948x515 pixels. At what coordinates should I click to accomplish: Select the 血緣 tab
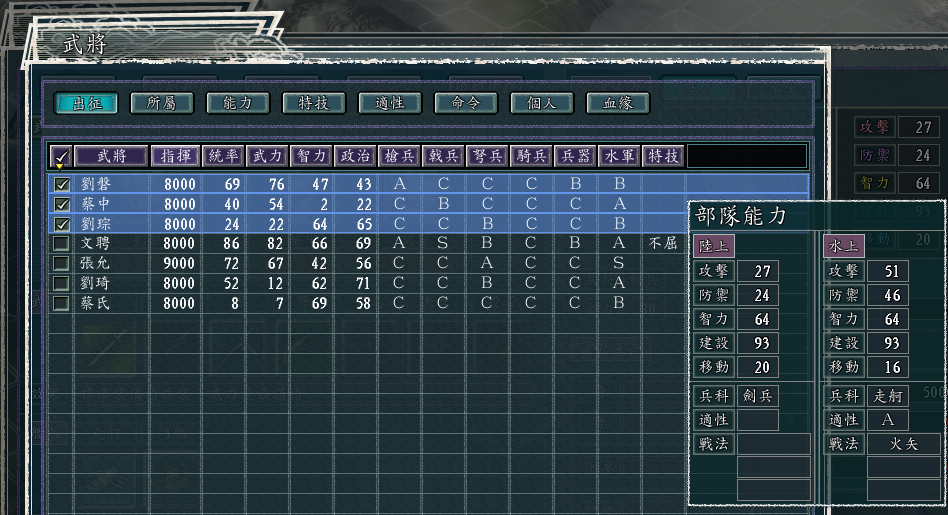618,103
